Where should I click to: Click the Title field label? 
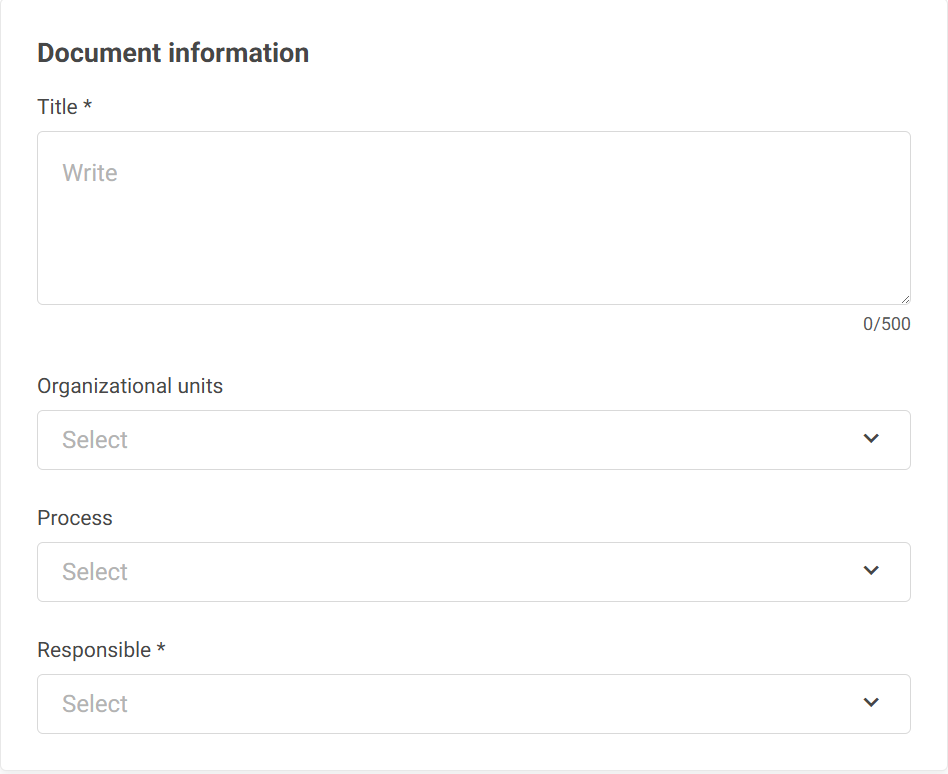coord(57,107)
